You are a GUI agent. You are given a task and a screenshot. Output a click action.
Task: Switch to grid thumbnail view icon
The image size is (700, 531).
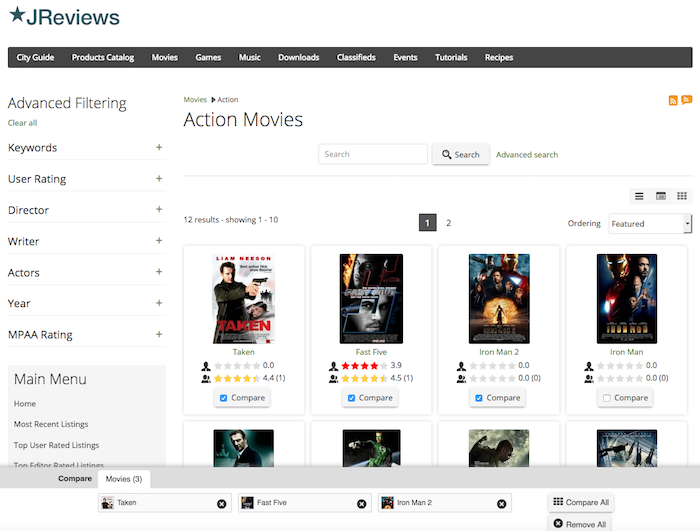coord(682,196)
